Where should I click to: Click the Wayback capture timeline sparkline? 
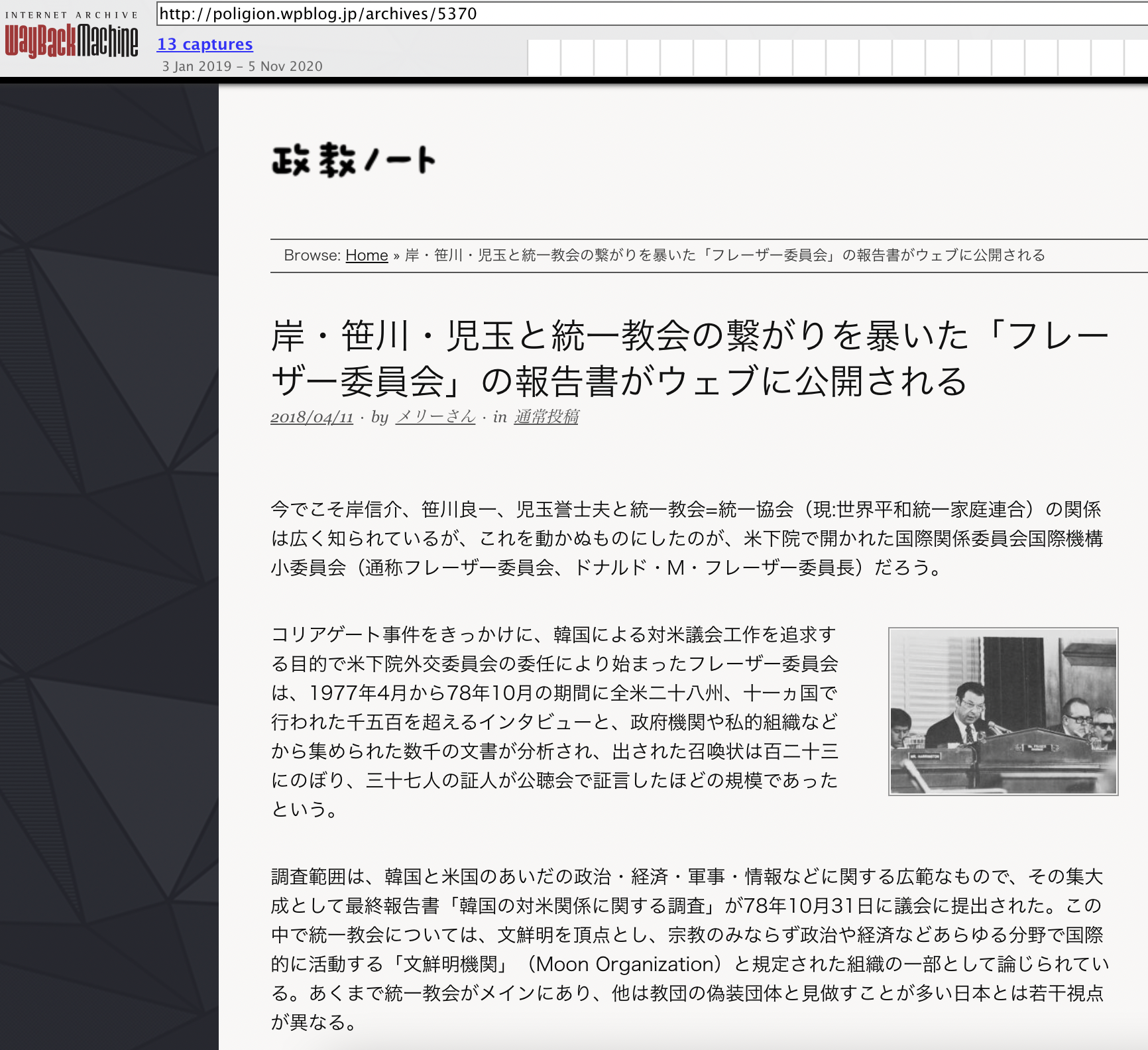[838, 58]
